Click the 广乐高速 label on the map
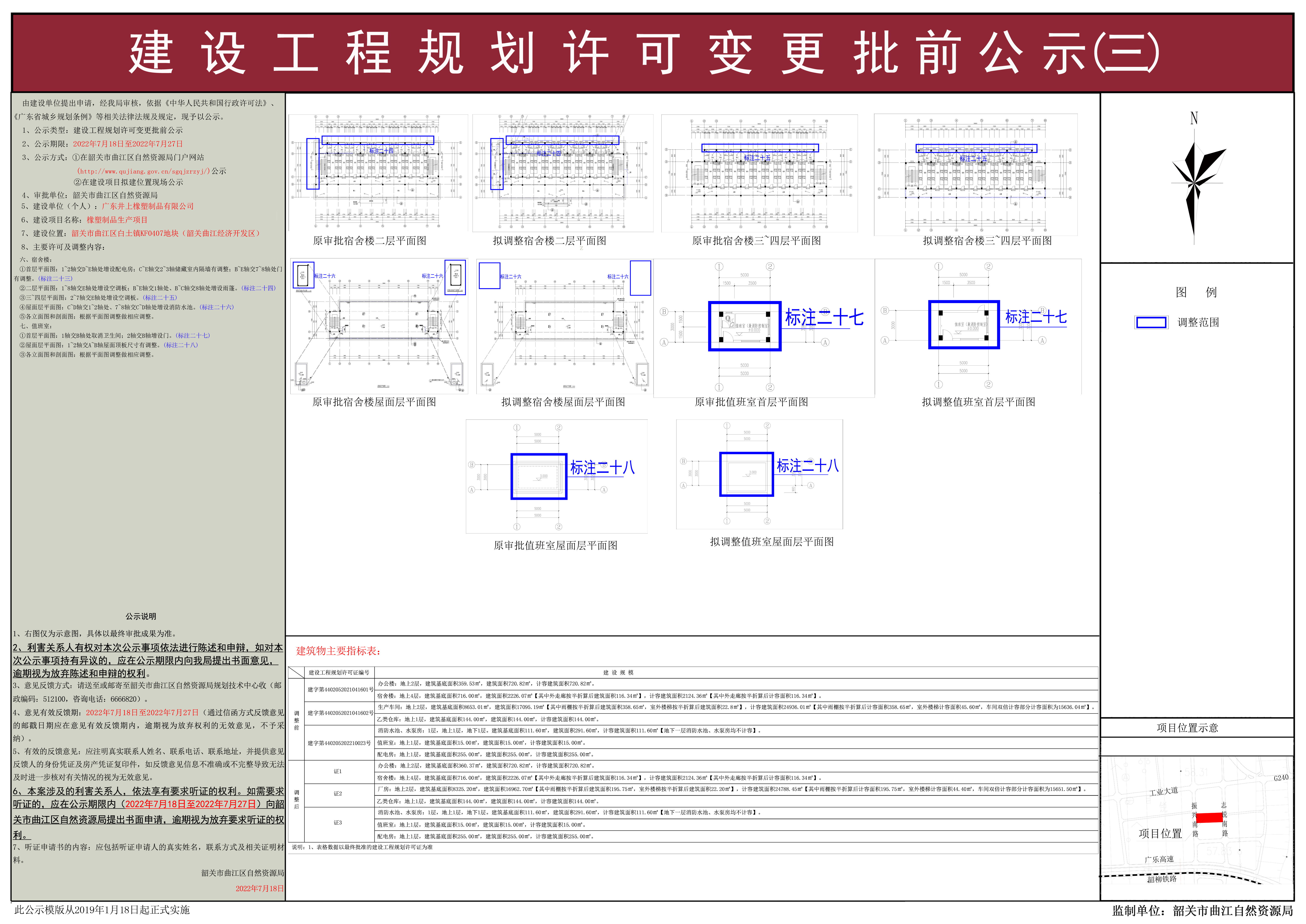 click(x=1159, y=860)
